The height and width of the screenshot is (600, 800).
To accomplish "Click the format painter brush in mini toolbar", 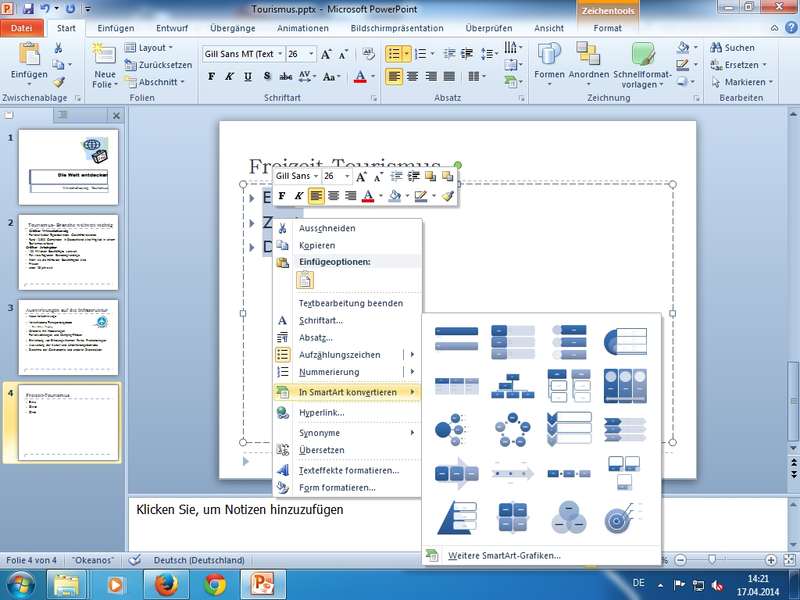I will [x=448, y=196].
